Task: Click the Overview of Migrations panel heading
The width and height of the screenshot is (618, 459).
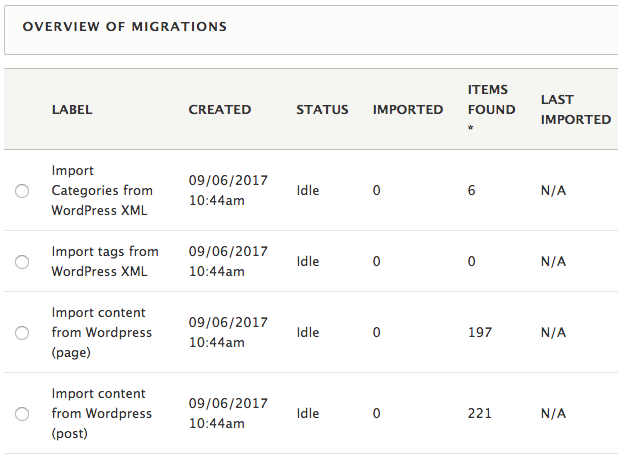Action: click(125, 26)
